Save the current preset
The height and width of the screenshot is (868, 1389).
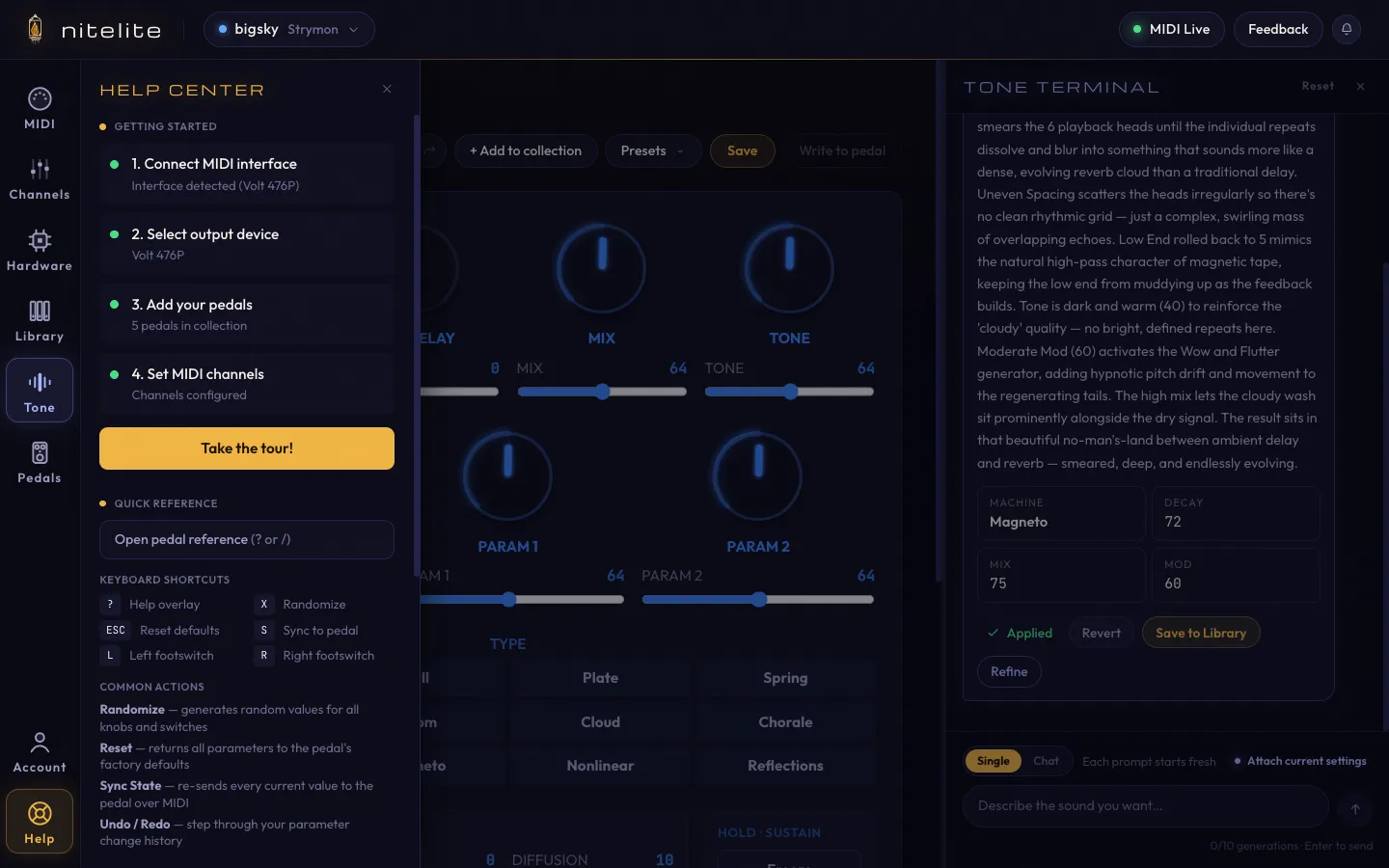[742, 150]
